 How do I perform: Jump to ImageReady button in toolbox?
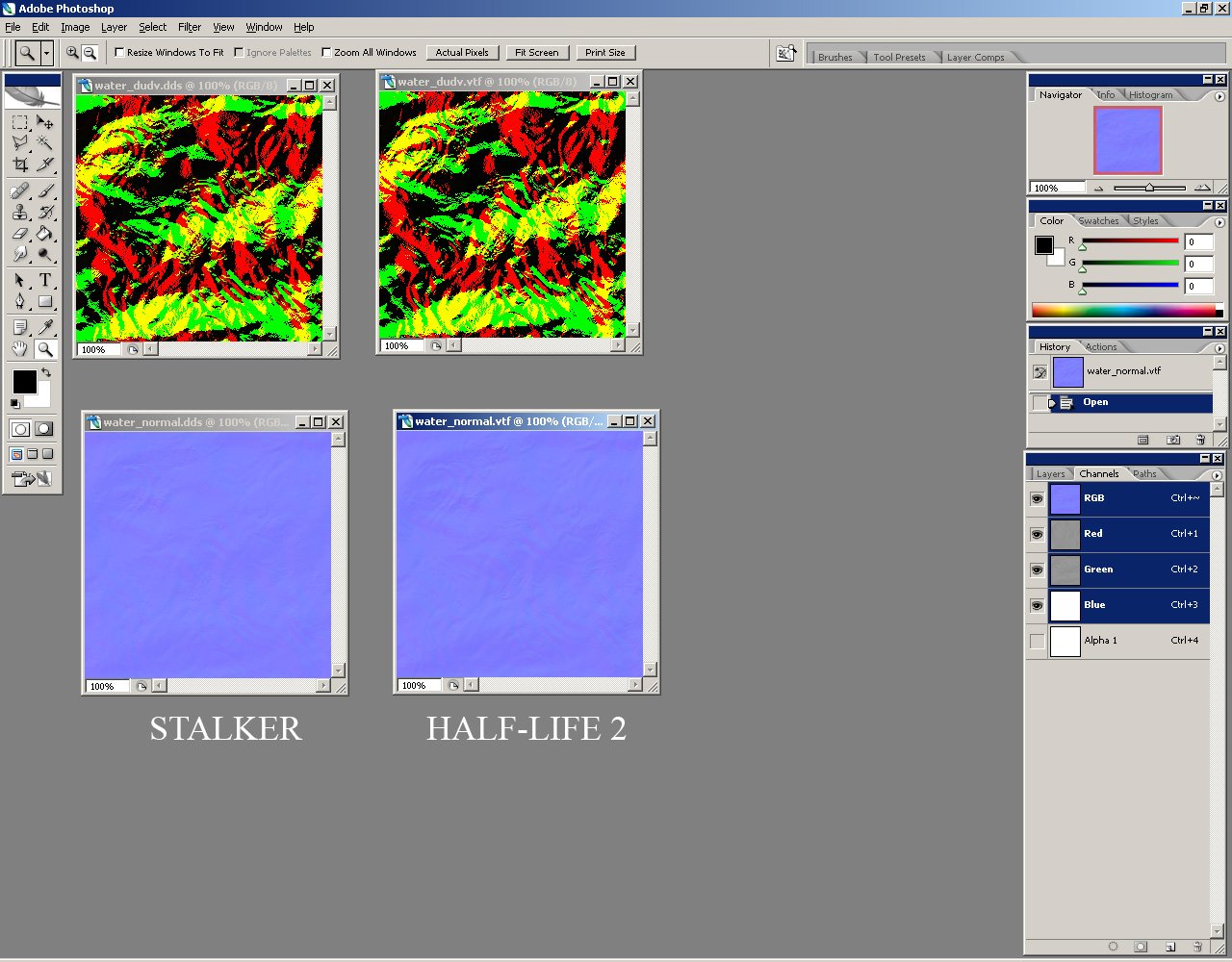[32, 479]
